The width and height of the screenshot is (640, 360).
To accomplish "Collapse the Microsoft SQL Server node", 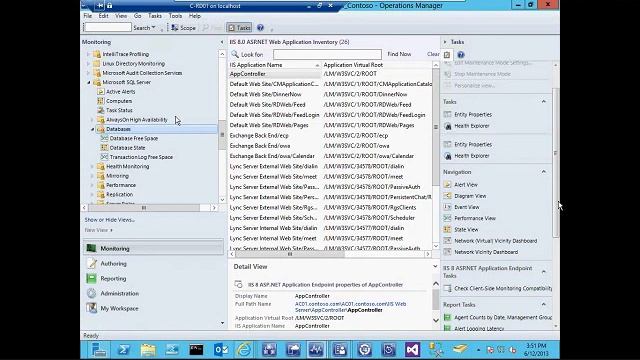I will [89, 82].
